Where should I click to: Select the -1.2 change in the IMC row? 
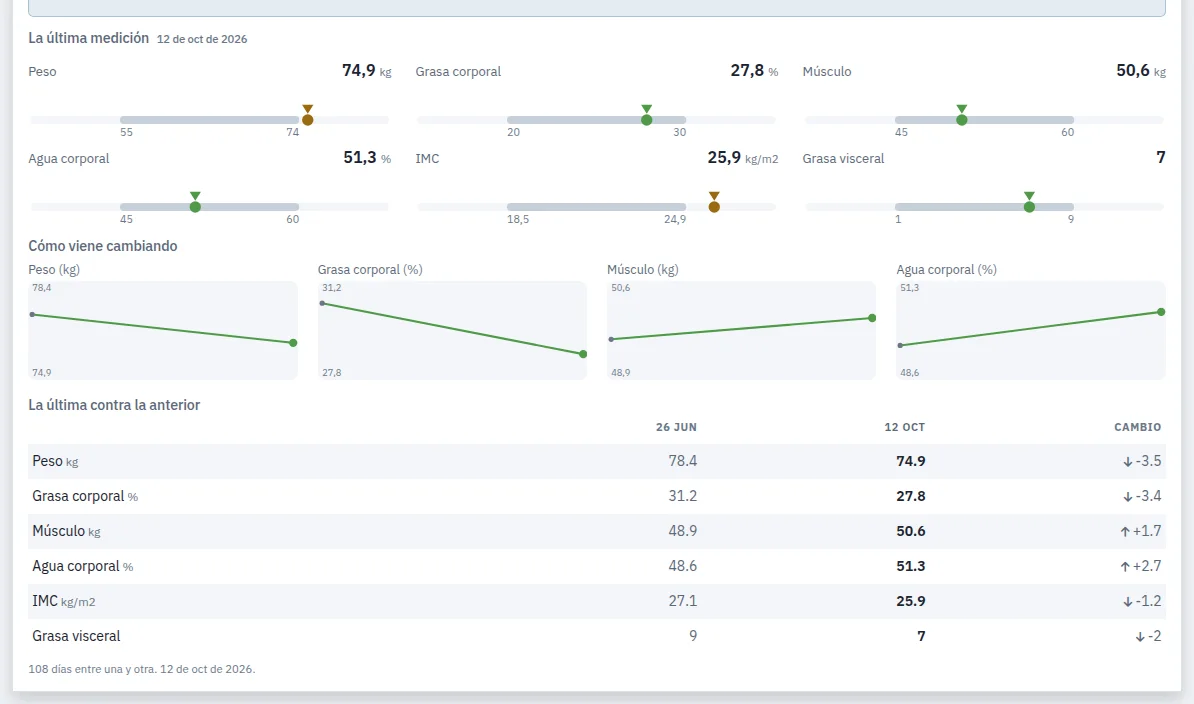[x=1142, y=601]
